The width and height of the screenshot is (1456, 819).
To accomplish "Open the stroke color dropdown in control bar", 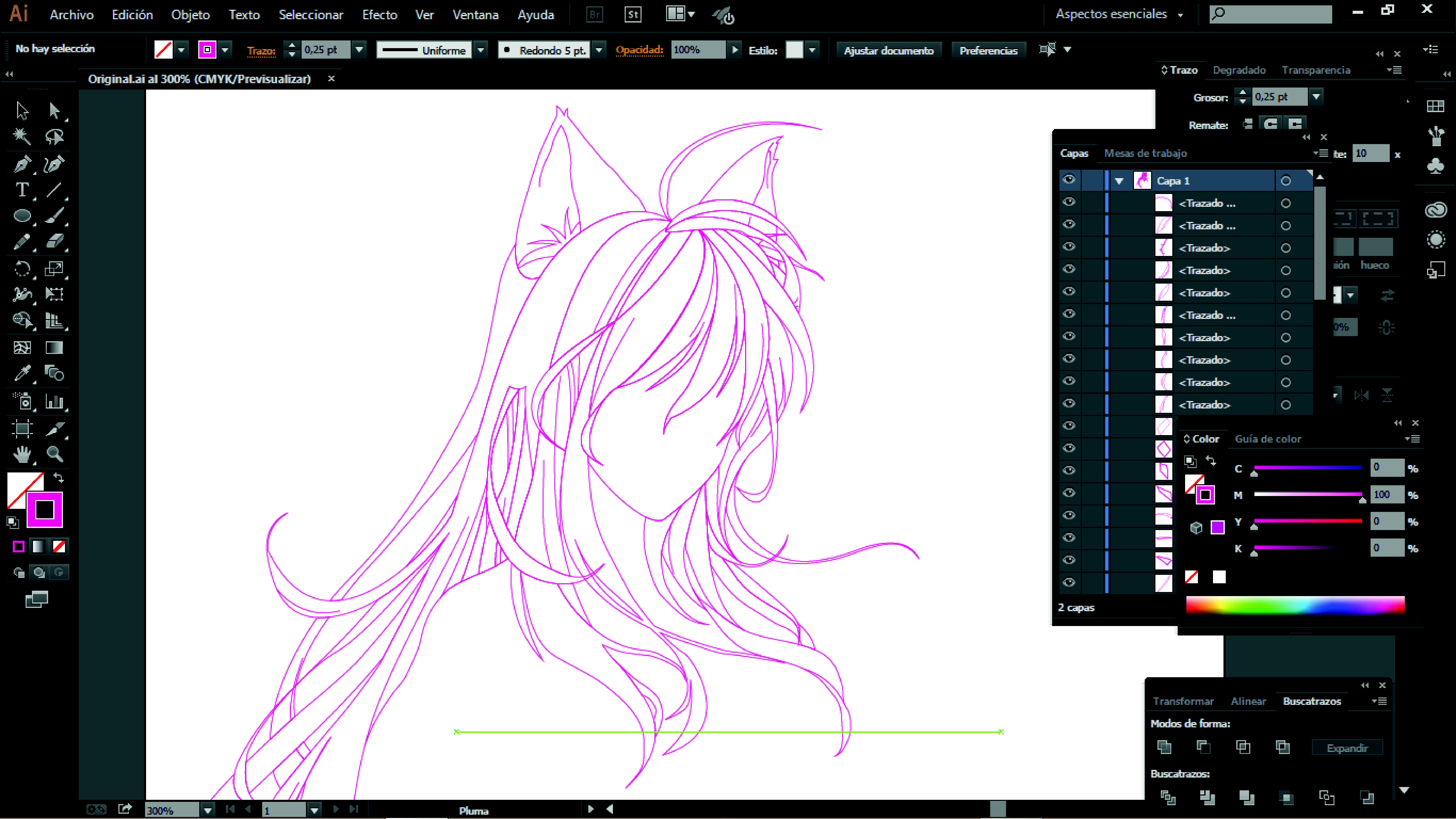I will click(x=225, y=50).
